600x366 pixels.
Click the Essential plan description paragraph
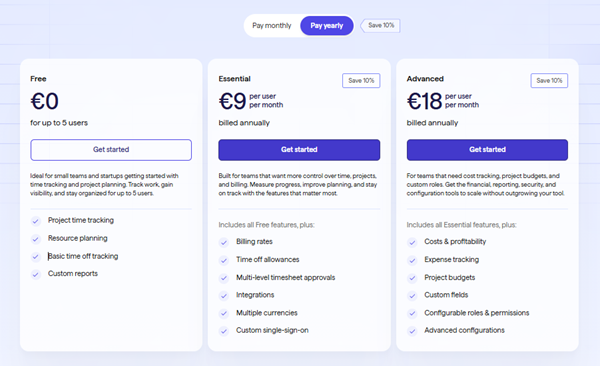[298, 185]
